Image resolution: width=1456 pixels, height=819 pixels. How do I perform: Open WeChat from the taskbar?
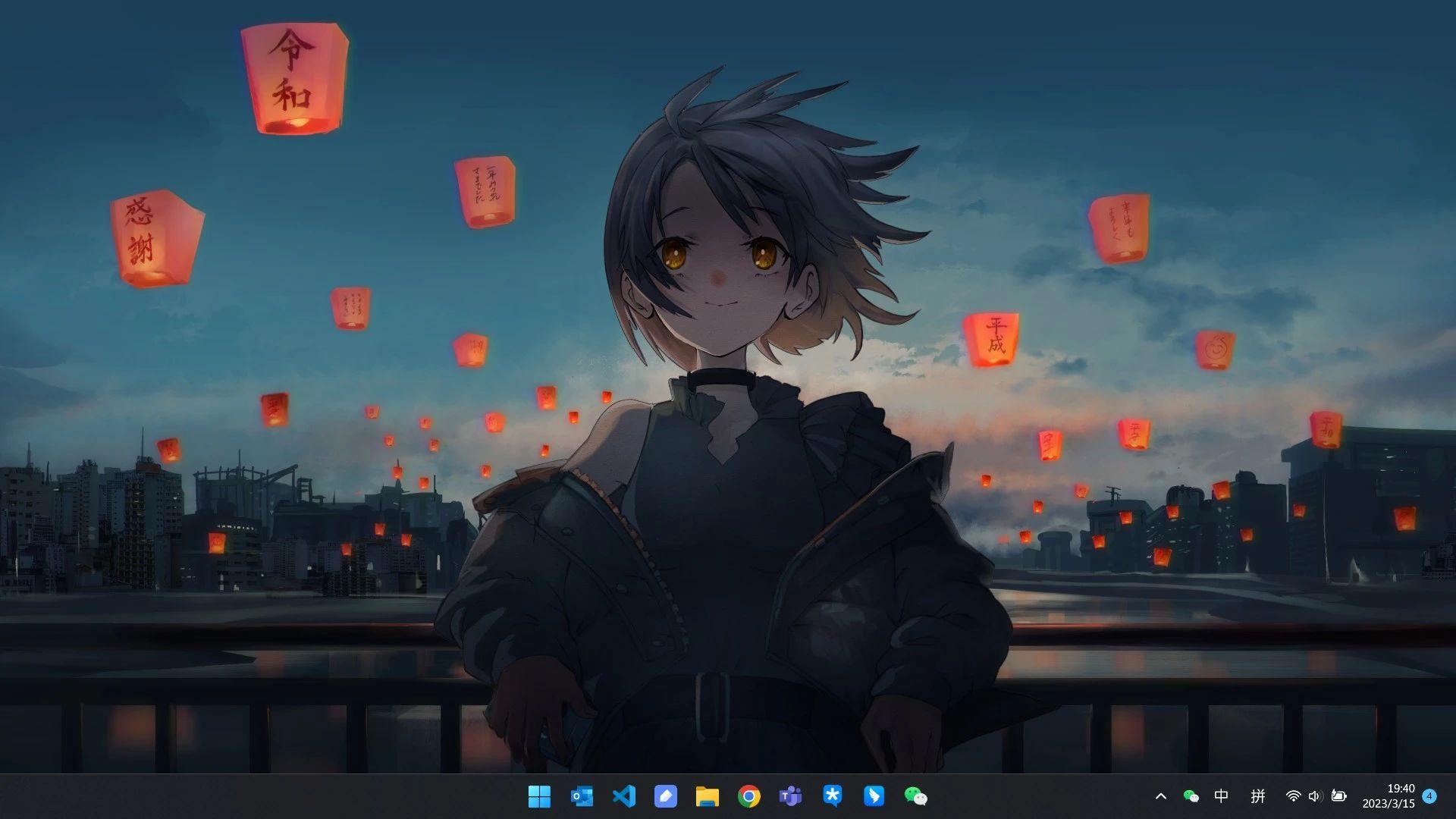click(x=915, y=796)
